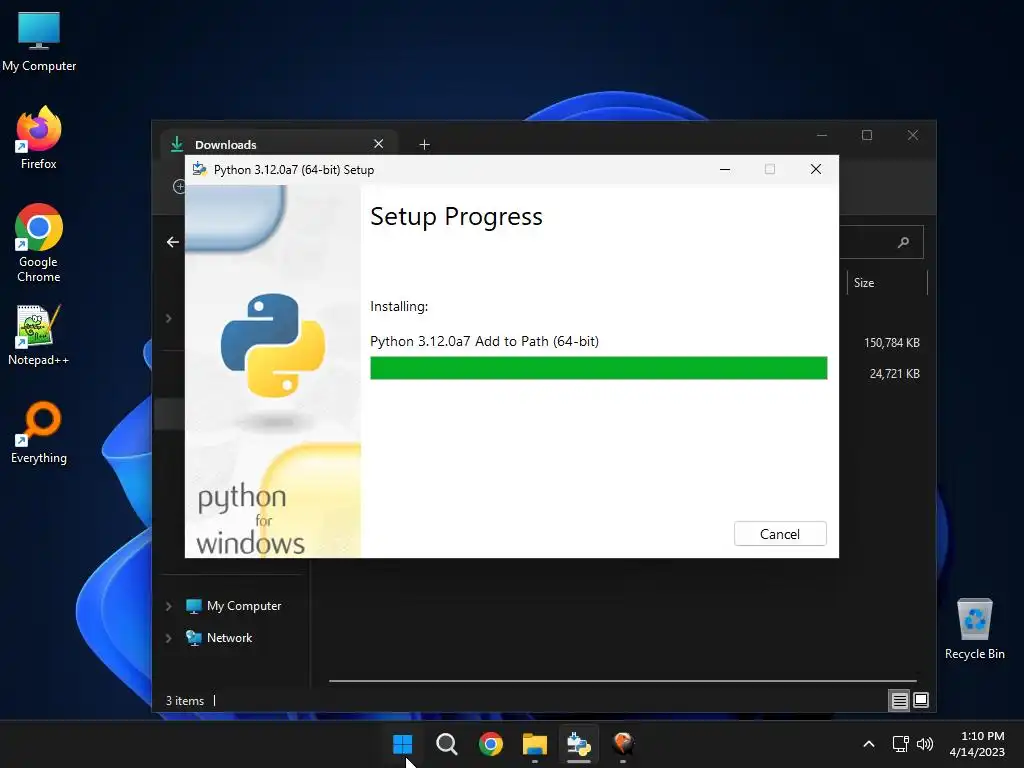Maximize the File Explorer window

(x=867, y=135)
